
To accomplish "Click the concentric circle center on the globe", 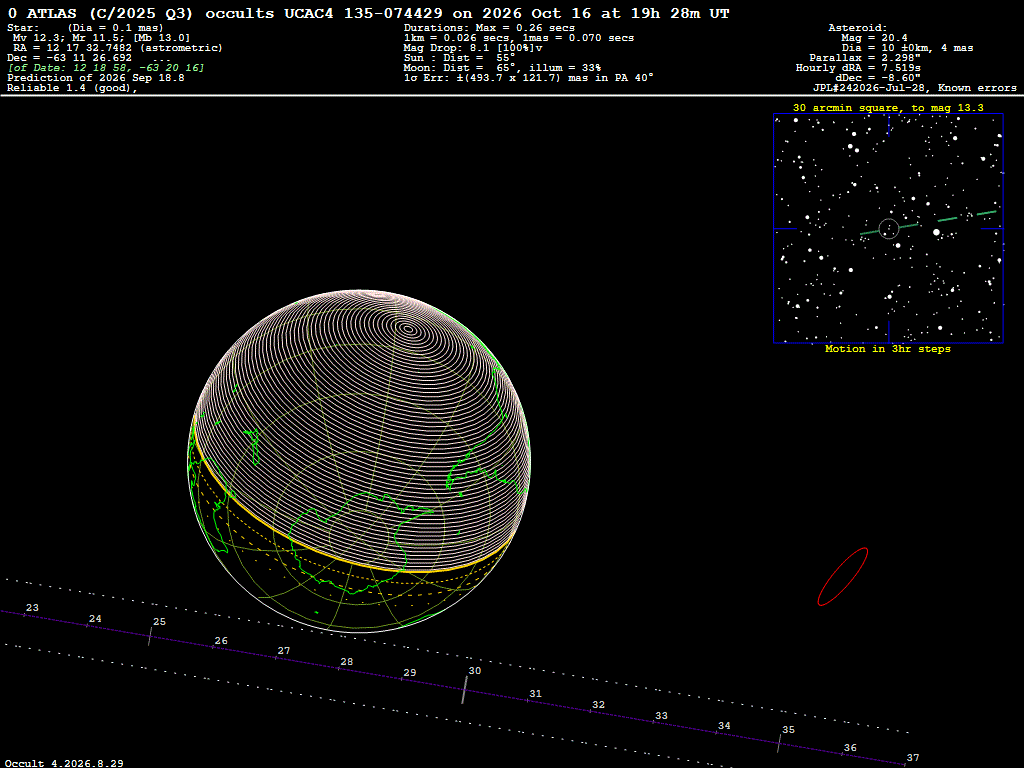I will (x=409, y=328).
